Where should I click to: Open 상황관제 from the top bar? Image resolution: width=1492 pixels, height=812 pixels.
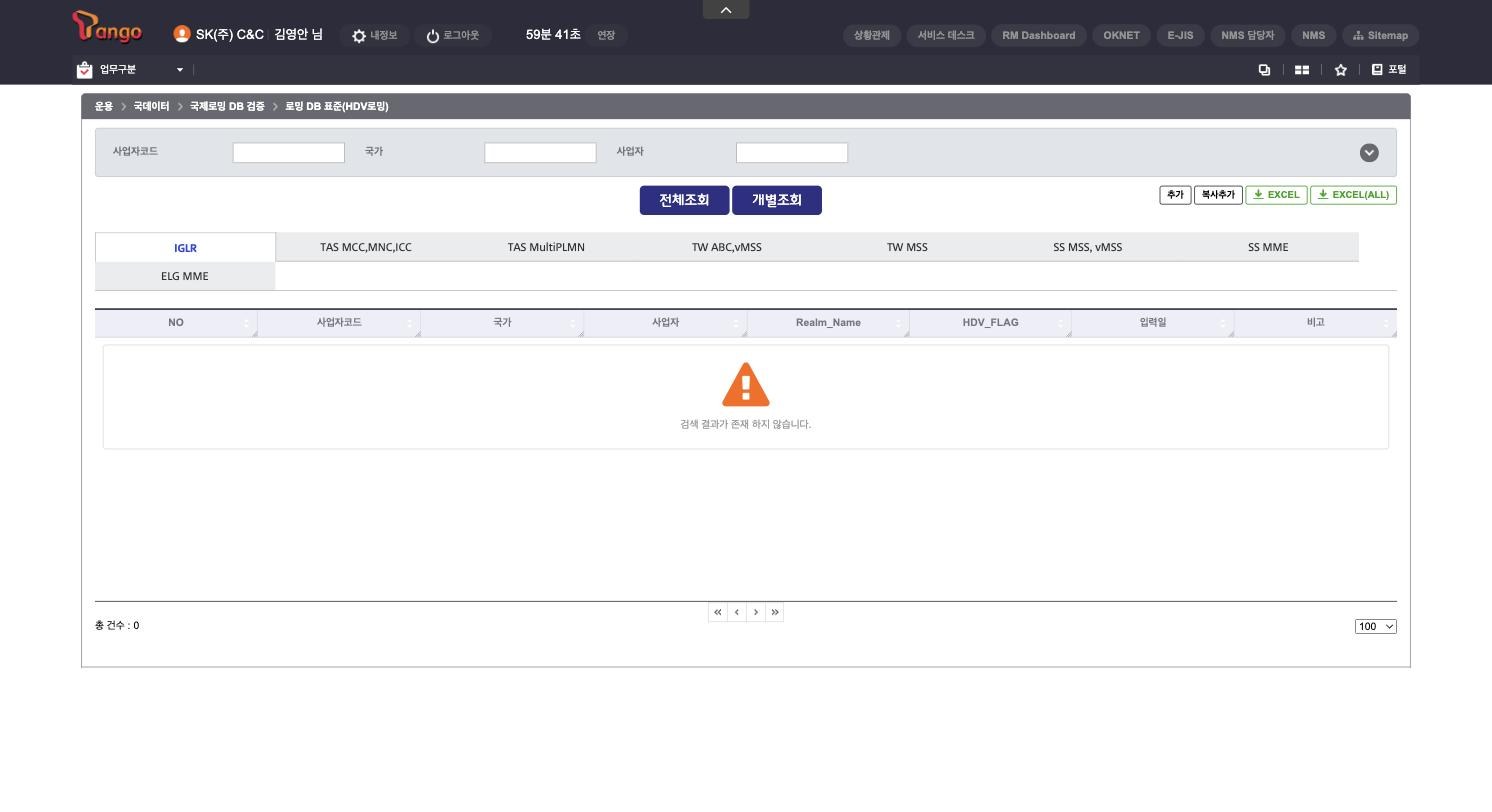coord(872,35)
